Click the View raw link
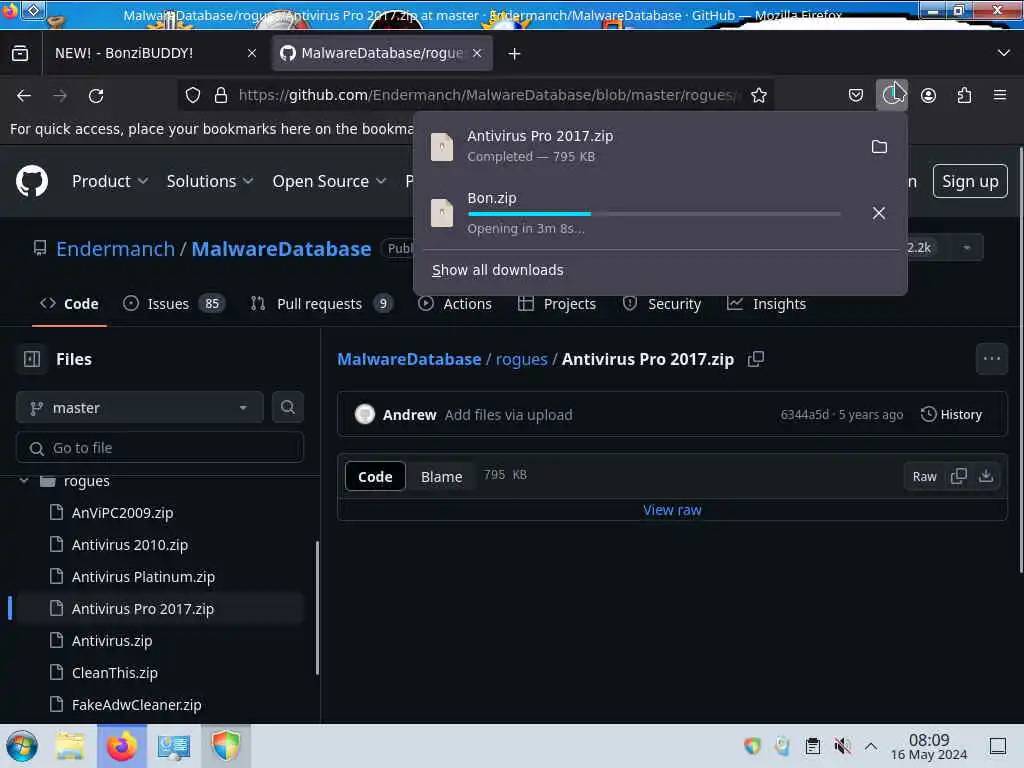Image resolution: width=1024 pixels, height=768 pixels. coord(672,510)
